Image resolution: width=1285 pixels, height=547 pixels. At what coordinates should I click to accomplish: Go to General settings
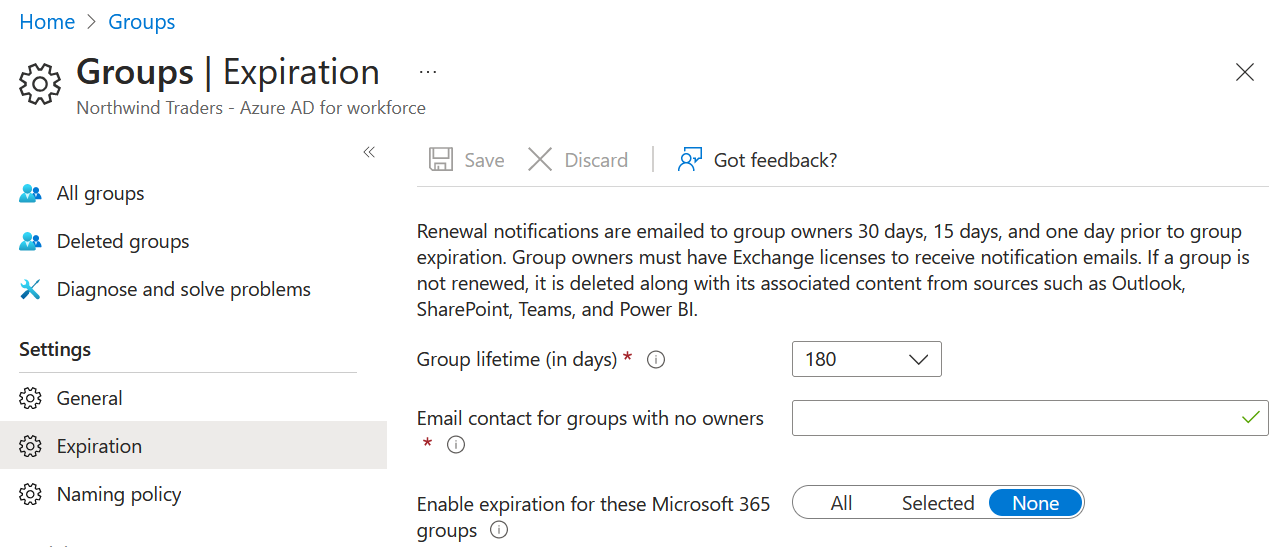tap(89, 398)
